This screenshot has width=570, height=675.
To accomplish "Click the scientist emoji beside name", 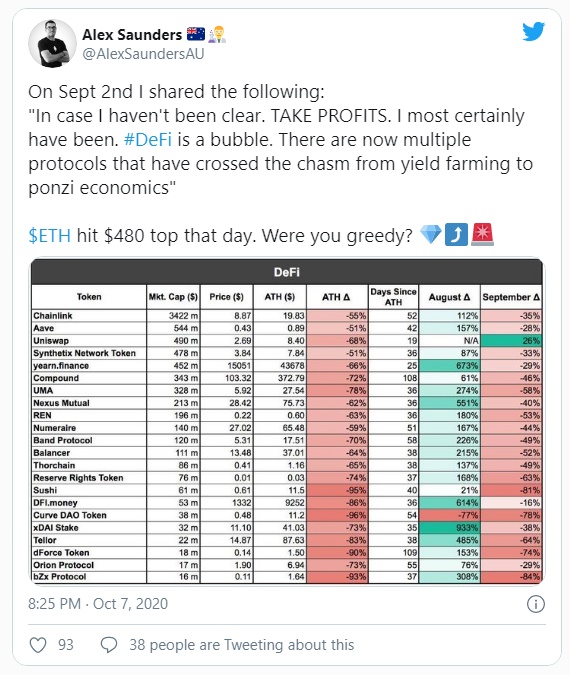I will [x=217, y=34].
